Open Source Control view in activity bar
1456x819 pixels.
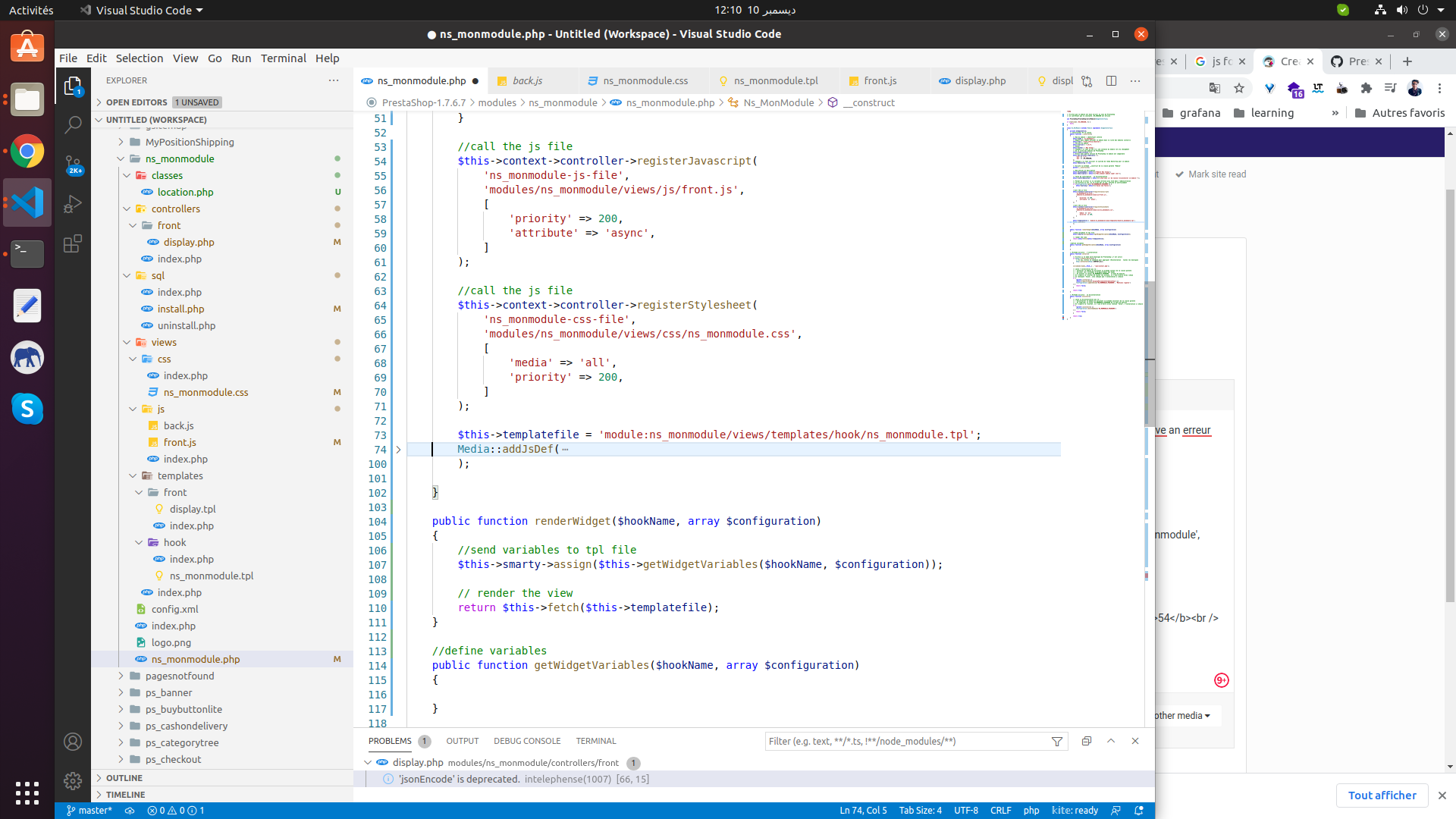tap(73, 165)
